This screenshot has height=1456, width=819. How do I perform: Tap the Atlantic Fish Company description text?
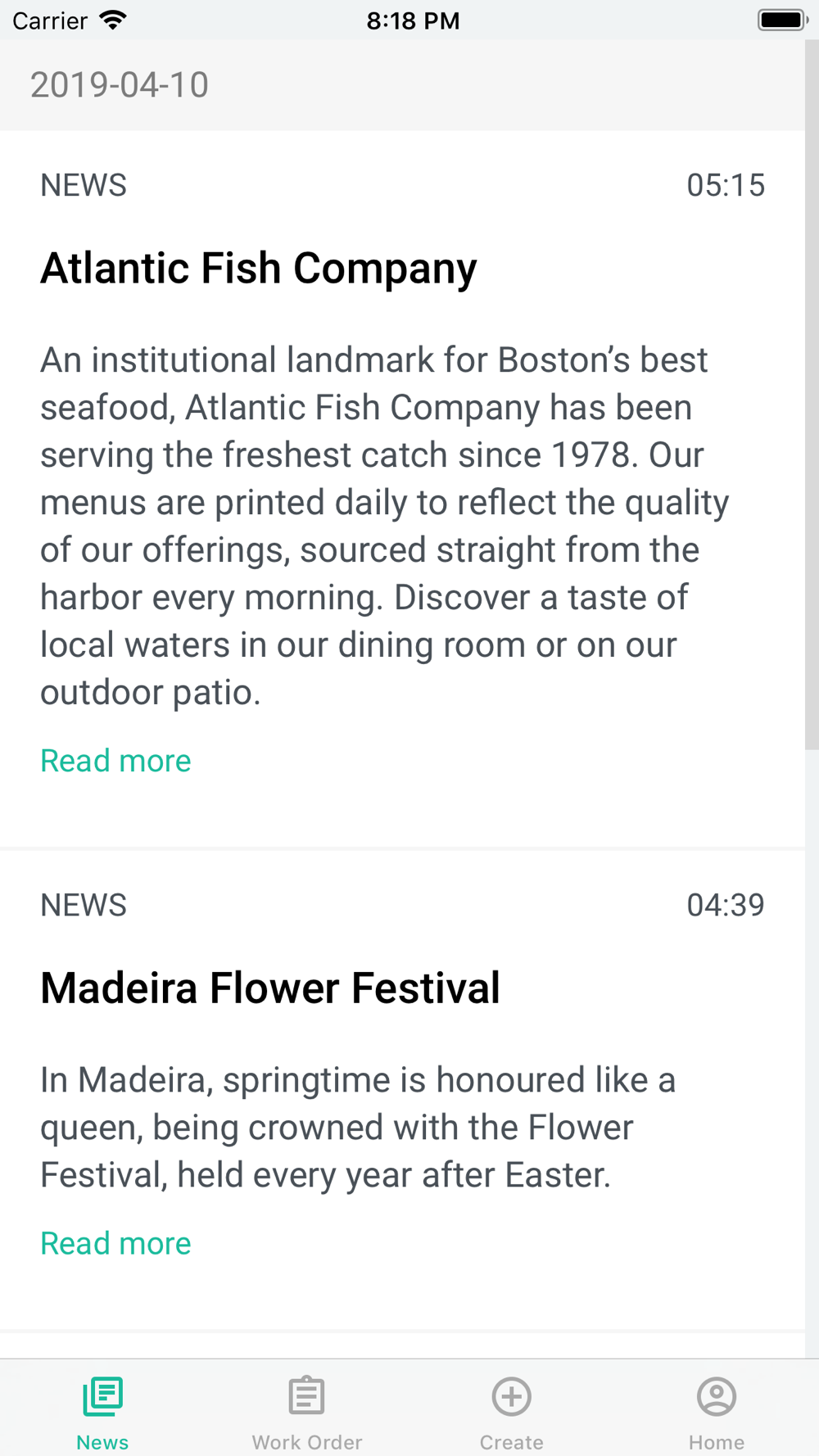(x=385, y=526)
